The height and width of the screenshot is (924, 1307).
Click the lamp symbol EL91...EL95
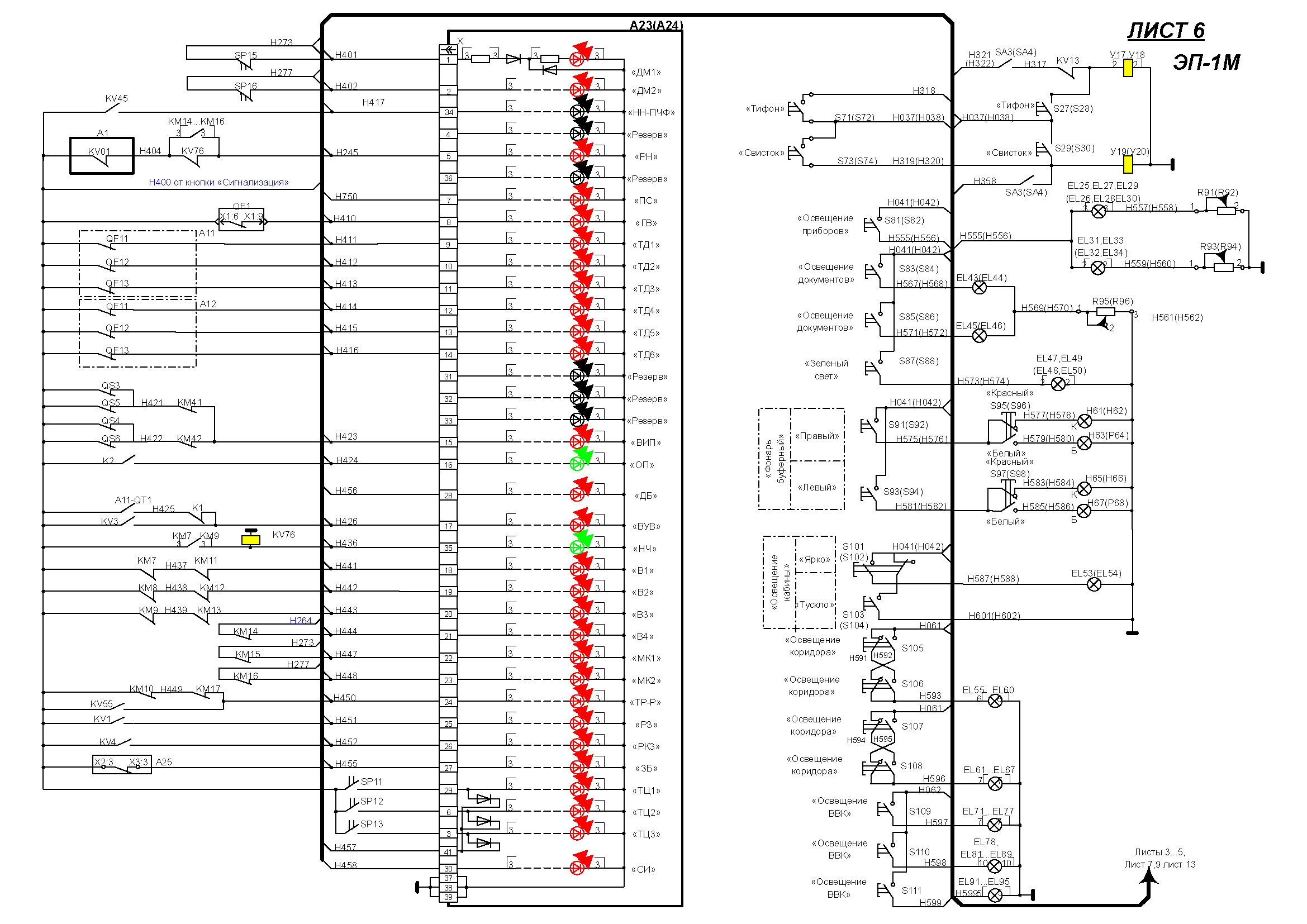995,895
